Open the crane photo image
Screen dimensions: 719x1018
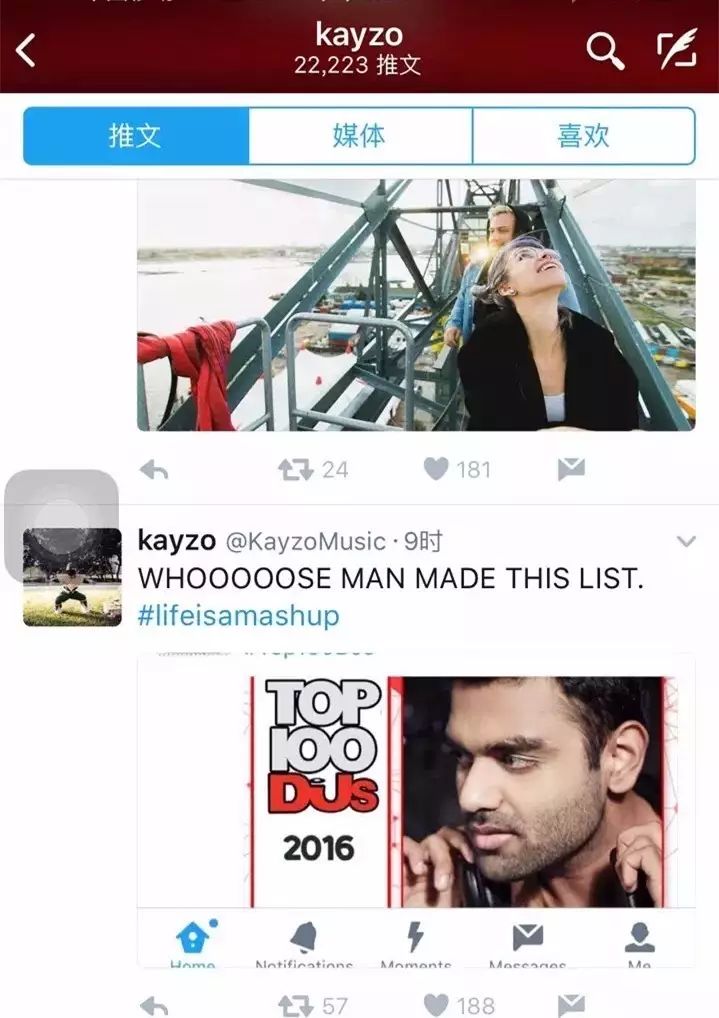[416, 305]
